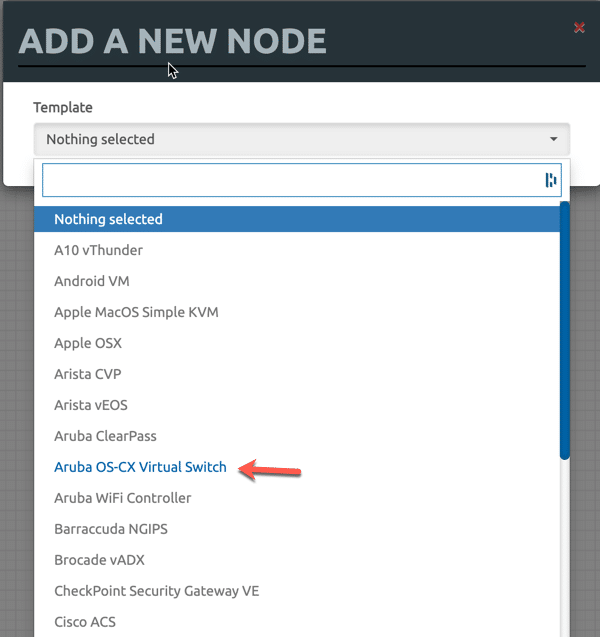Screen dimensions: 600x637
Task: Click the template search input field
Action: [302, 180]
